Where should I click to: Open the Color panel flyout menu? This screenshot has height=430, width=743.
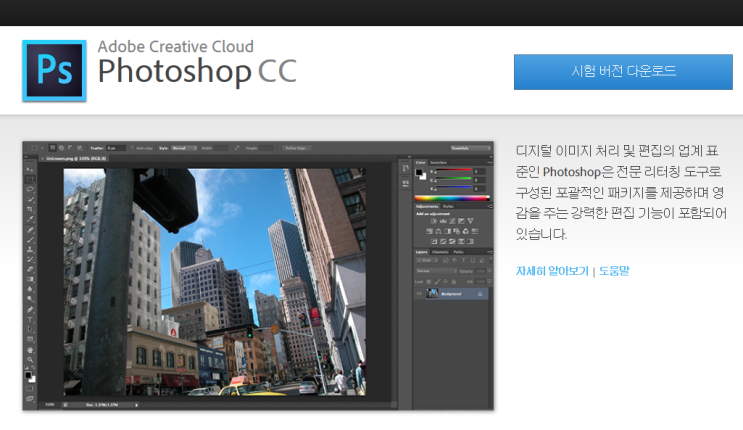[489, 163]
